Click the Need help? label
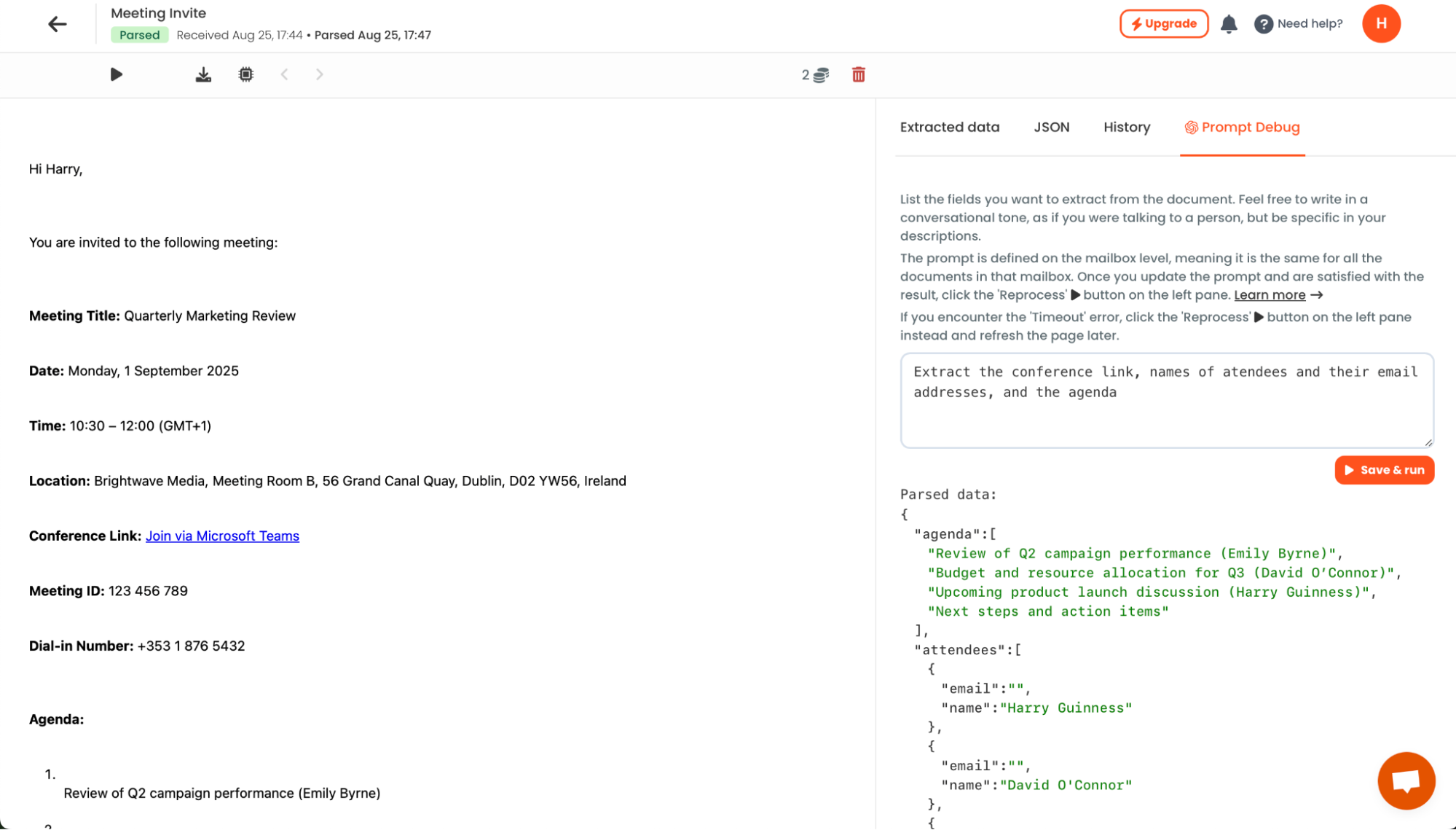The height and width of the screenshot is (830, 1456). (x=1309, y=23)
